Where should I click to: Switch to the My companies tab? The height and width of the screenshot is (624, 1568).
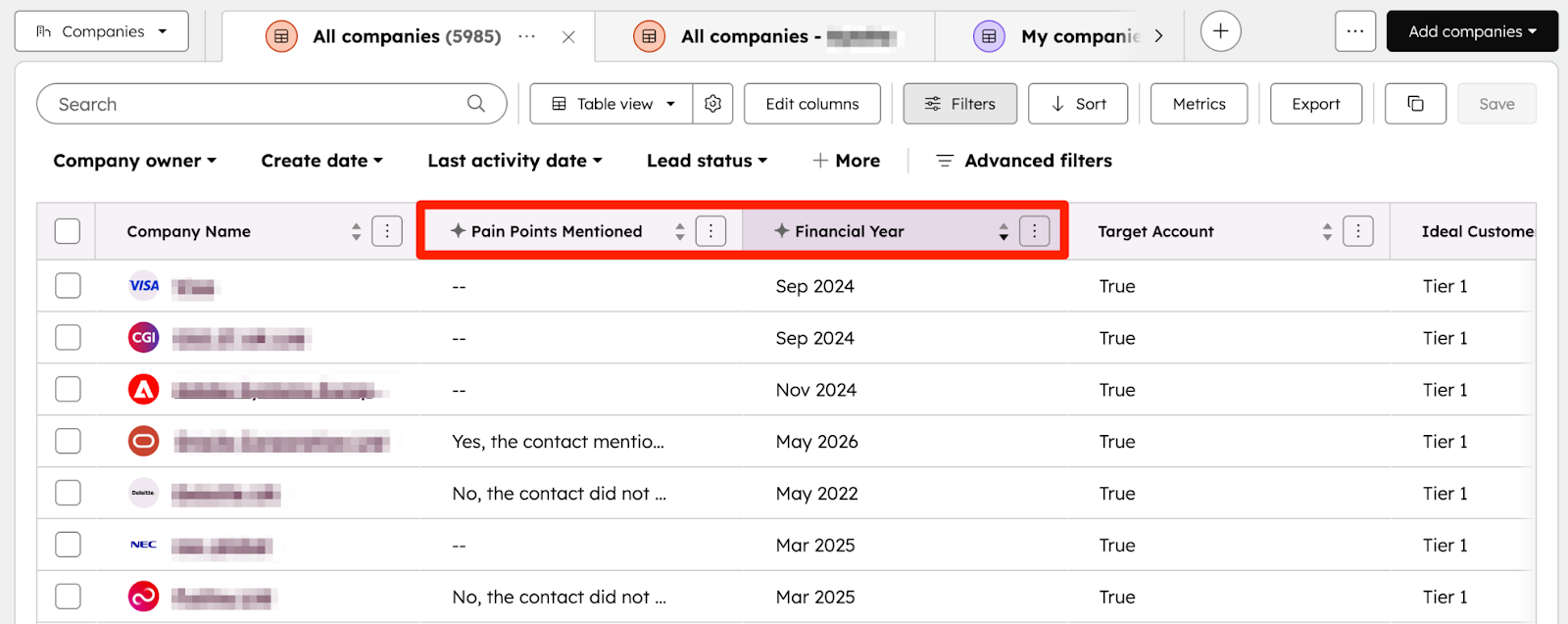click(x=1078, y=37)
